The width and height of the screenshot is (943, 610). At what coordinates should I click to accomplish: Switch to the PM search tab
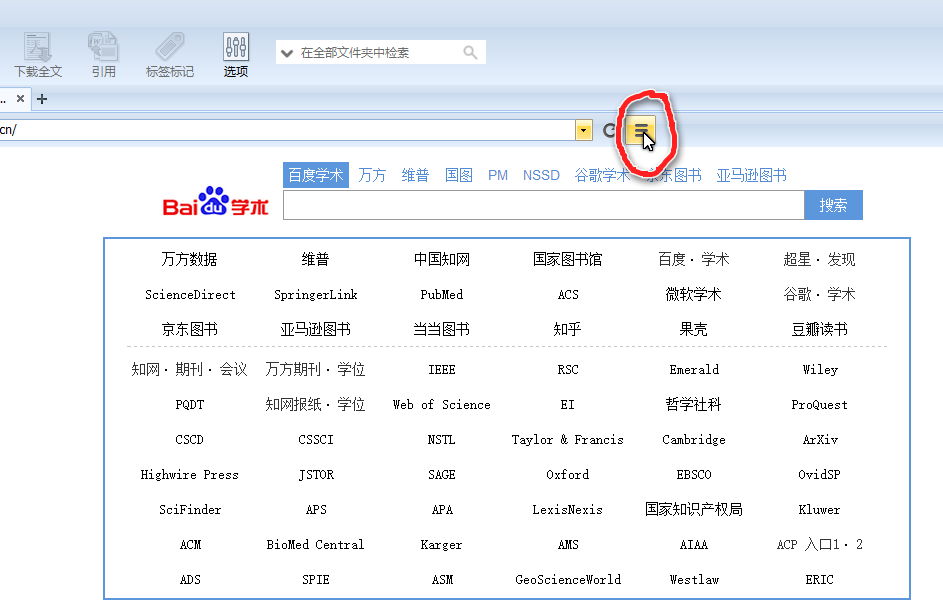[x=497, y=175]
